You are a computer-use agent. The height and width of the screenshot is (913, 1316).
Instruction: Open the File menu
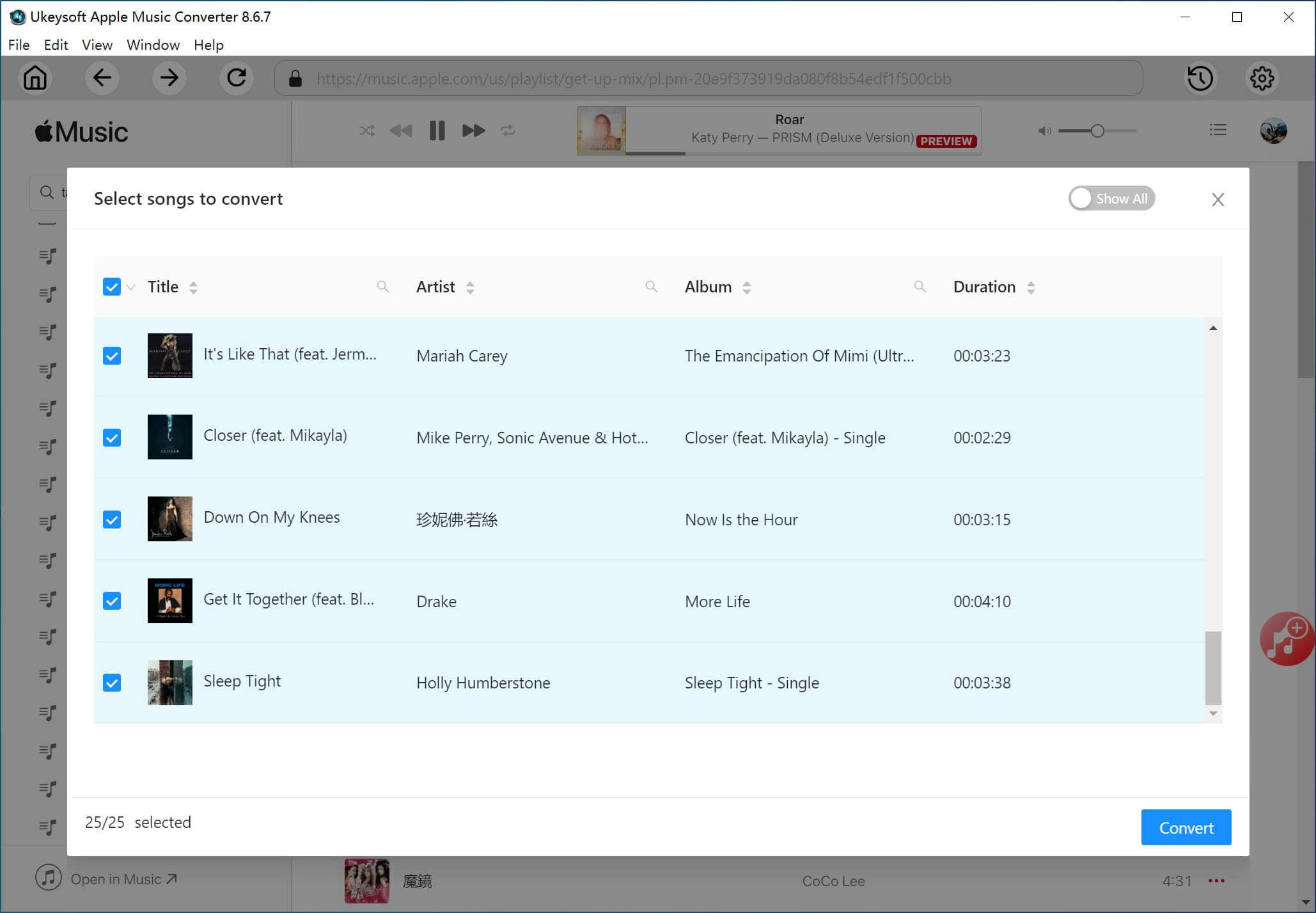pos(18,44)
